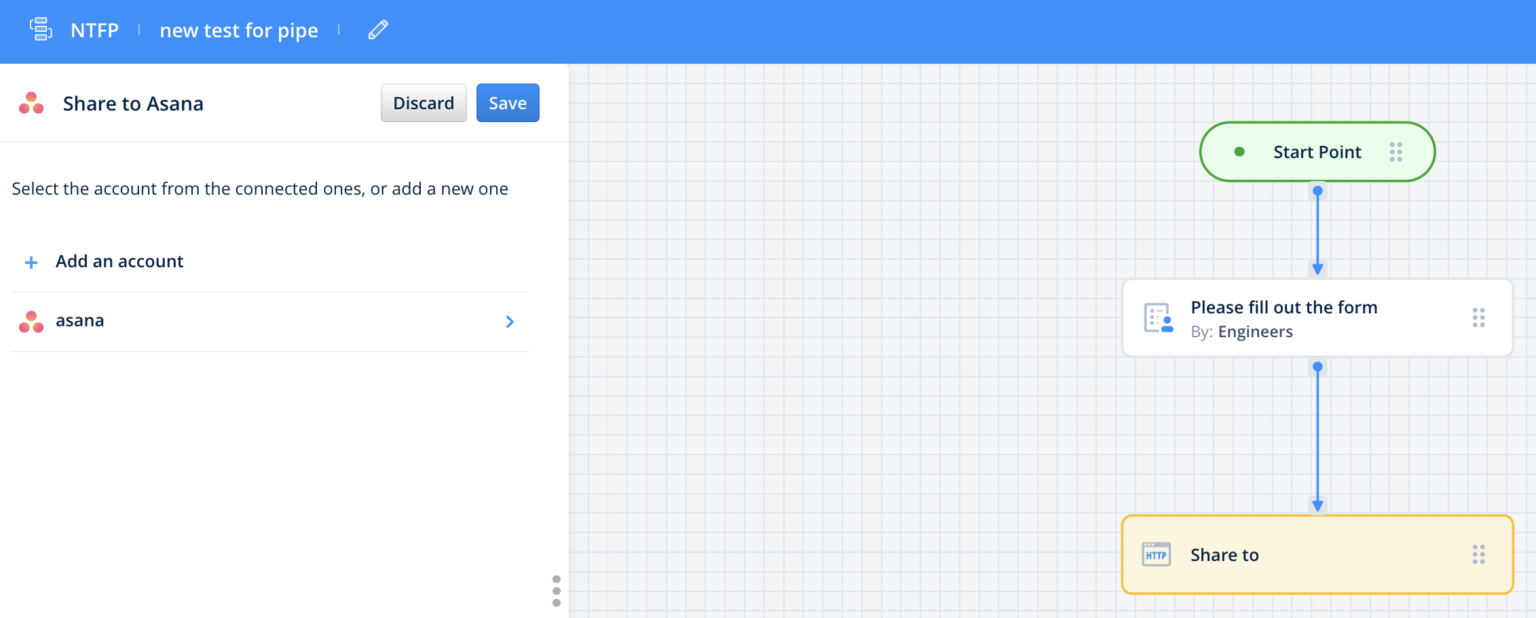This screenshot has height=618, width=1536.
Task: Discard changes to the Asana step
Action: 423,103
